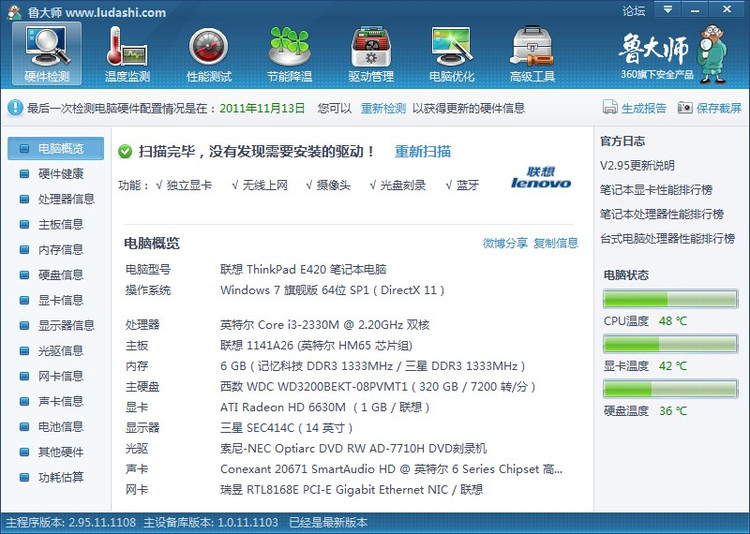Open the 高级工具 toolkit icon
The image size is (750, 534).
[x=532, y=54]
